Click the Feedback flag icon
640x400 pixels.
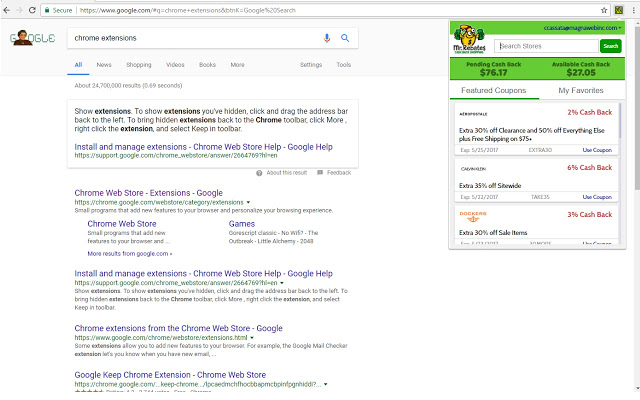pyautogui.click(x=320, y=173)
